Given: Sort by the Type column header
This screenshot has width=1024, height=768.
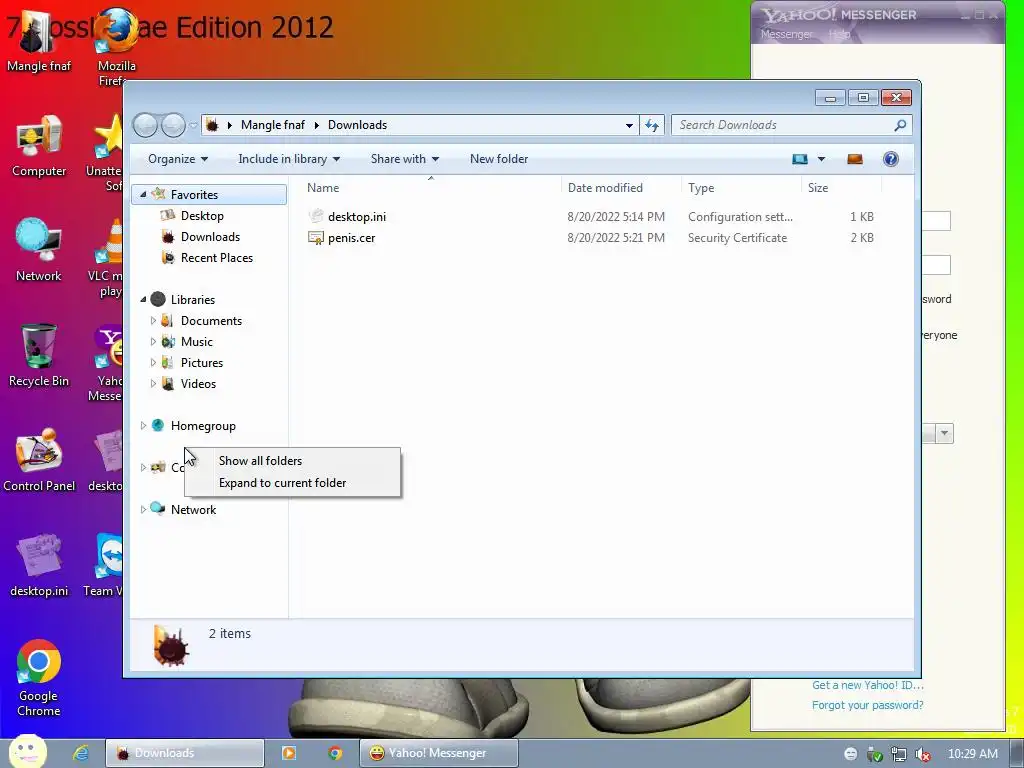Looking at the screenshot, I should pyautogui.click(x=741, y=187).
